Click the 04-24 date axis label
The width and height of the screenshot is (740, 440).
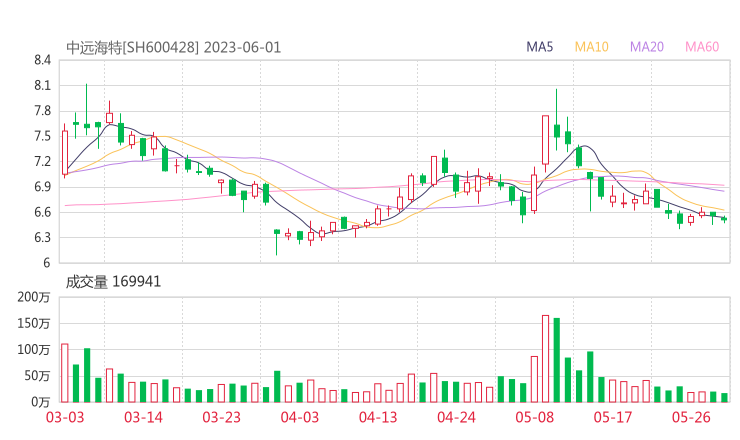click(456, 417)
